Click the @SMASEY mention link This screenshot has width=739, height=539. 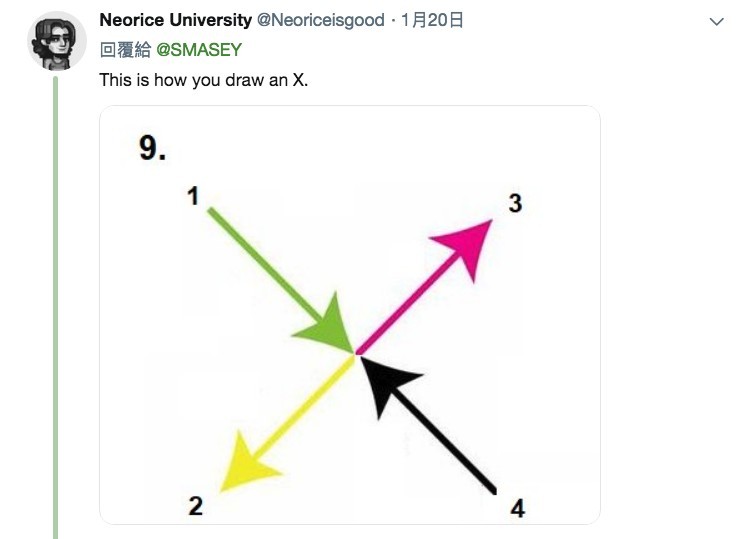(x=199, y=50)
